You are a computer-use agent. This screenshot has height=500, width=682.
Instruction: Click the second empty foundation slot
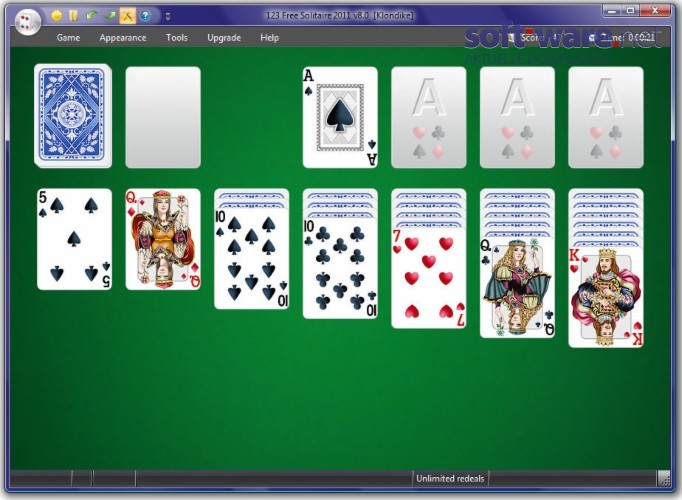tap(428, 117)
